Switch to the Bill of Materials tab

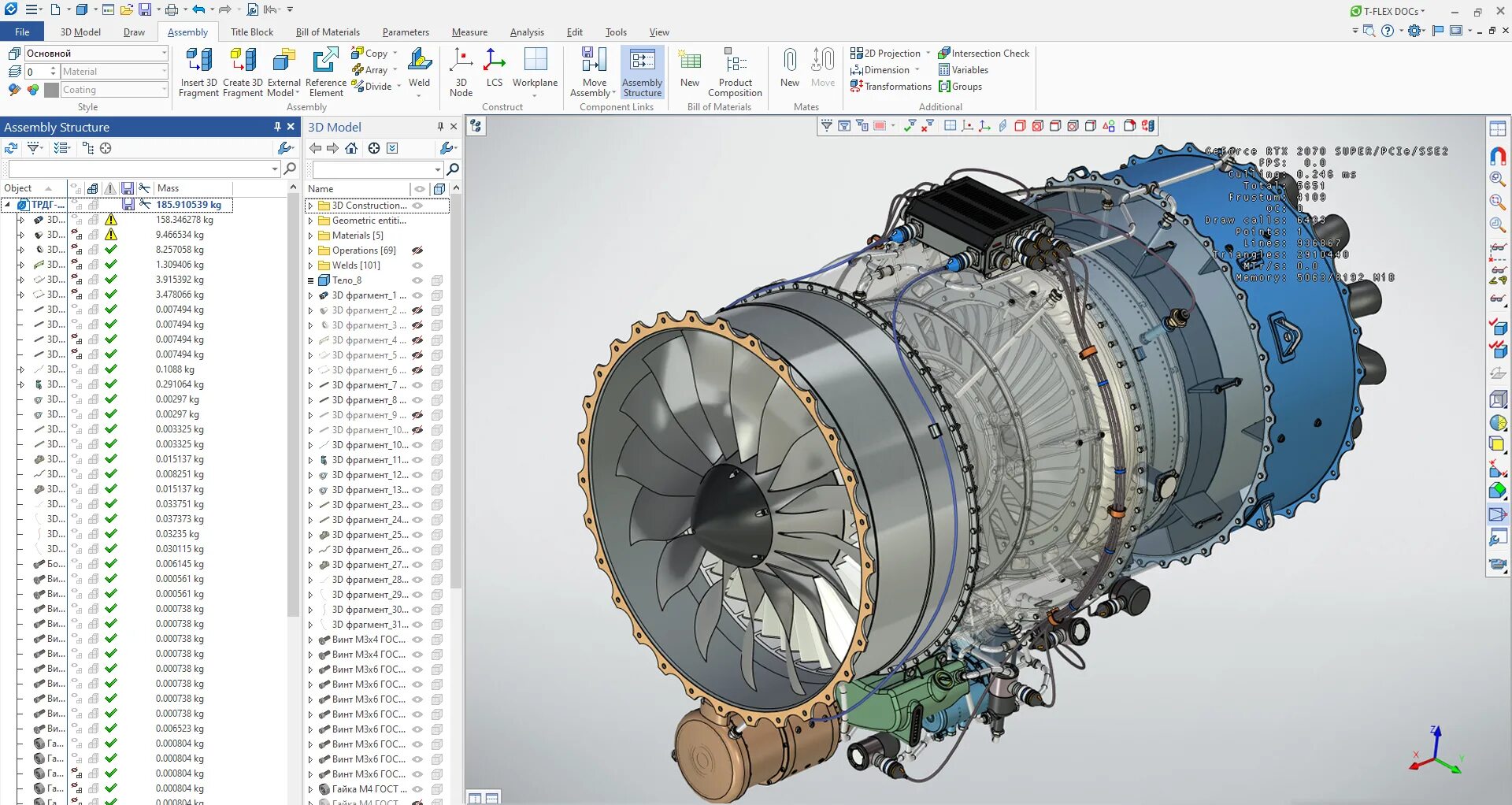click(x=328, y=32)
